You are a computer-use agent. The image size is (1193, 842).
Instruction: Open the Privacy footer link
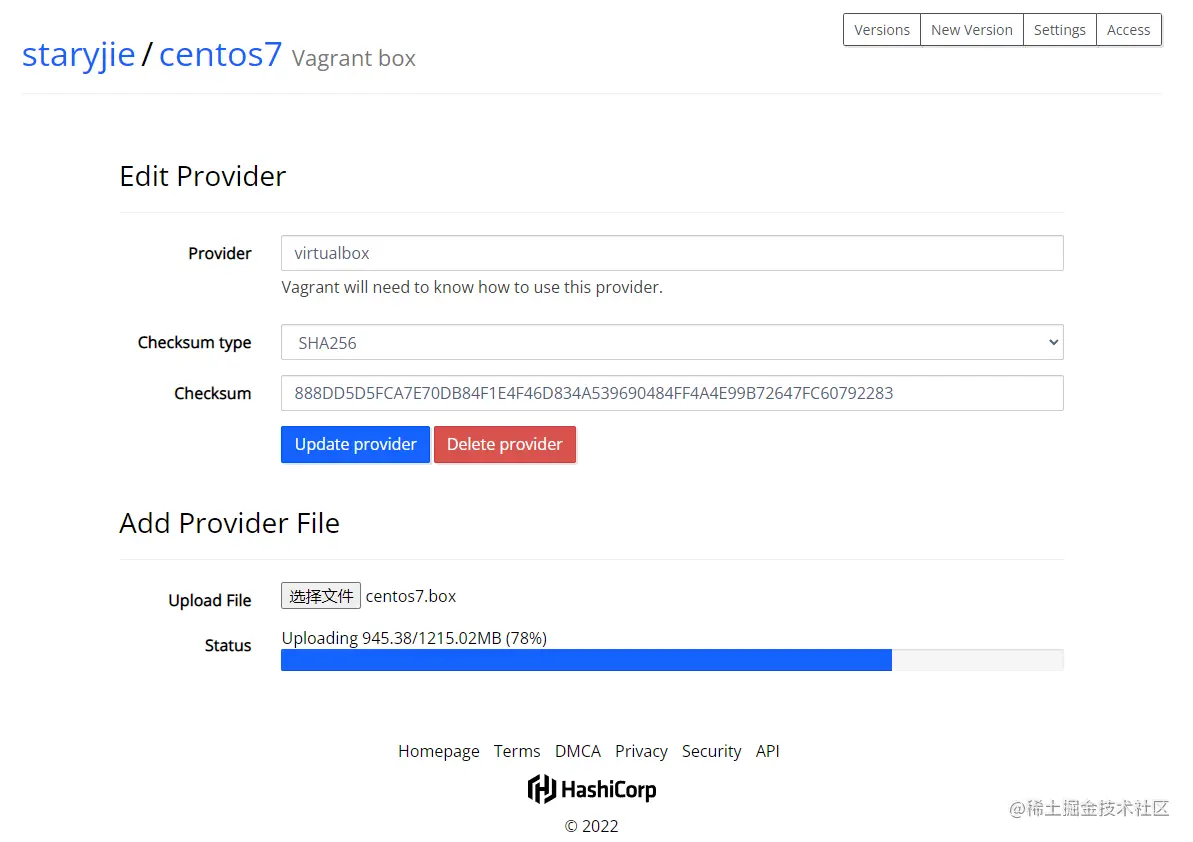point(641,751)
